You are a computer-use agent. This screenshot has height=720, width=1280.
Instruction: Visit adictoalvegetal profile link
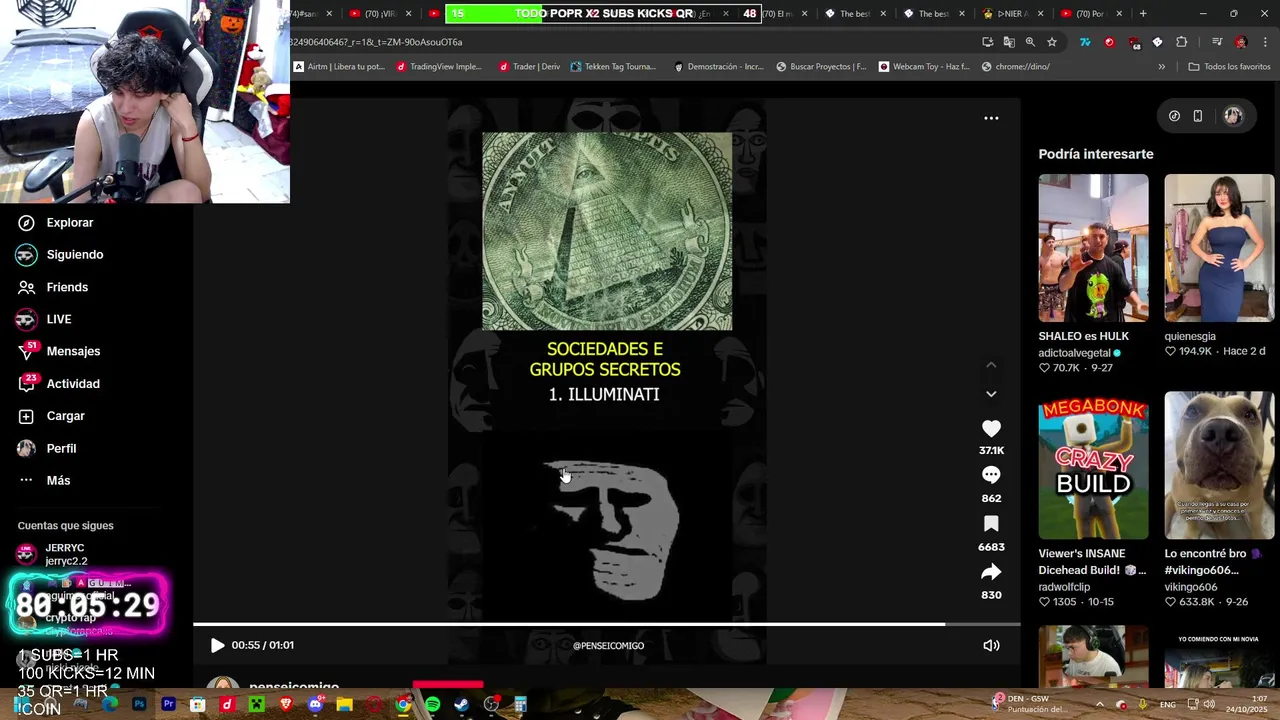click(1074, 353)
